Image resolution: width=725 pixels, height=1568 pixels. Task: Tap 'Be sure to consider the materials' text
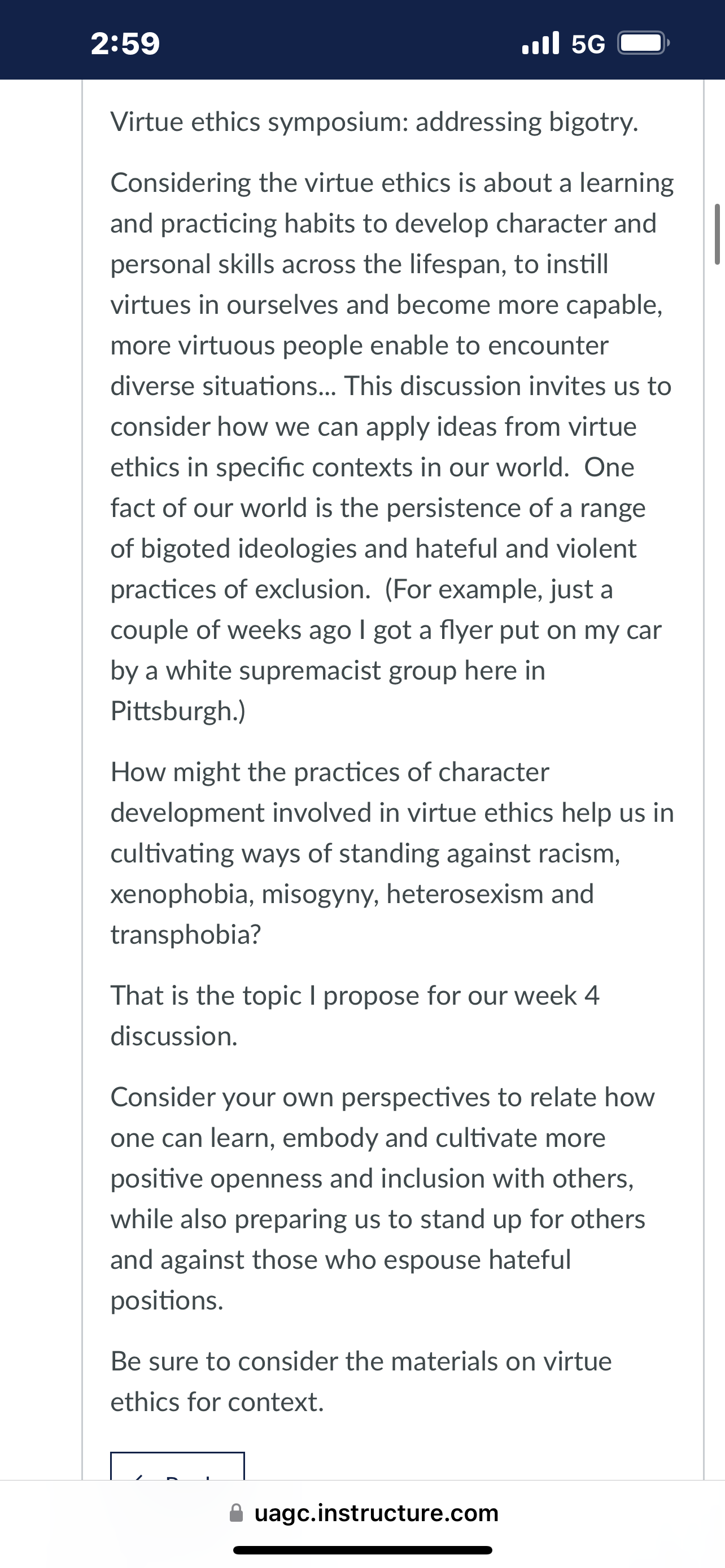[x=361, y=1381]
